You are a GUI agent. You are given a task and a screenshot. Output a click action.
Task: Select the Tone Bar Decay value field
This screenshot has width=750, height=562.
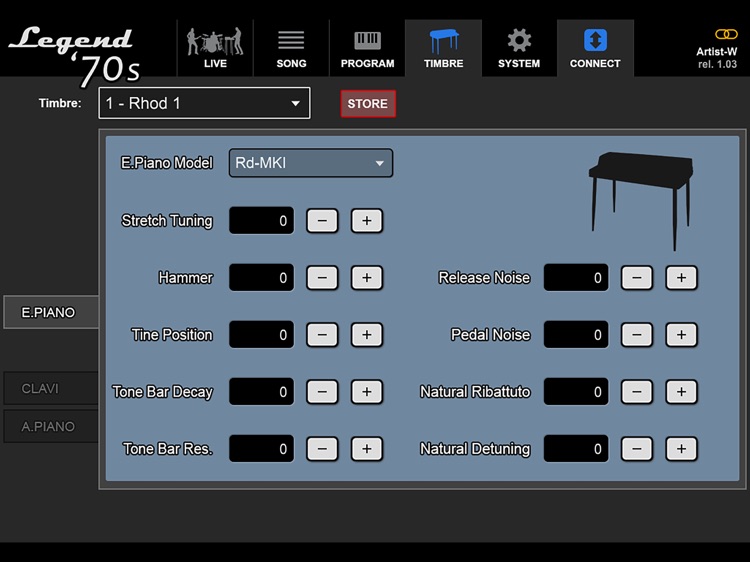(x=262, y=392)
